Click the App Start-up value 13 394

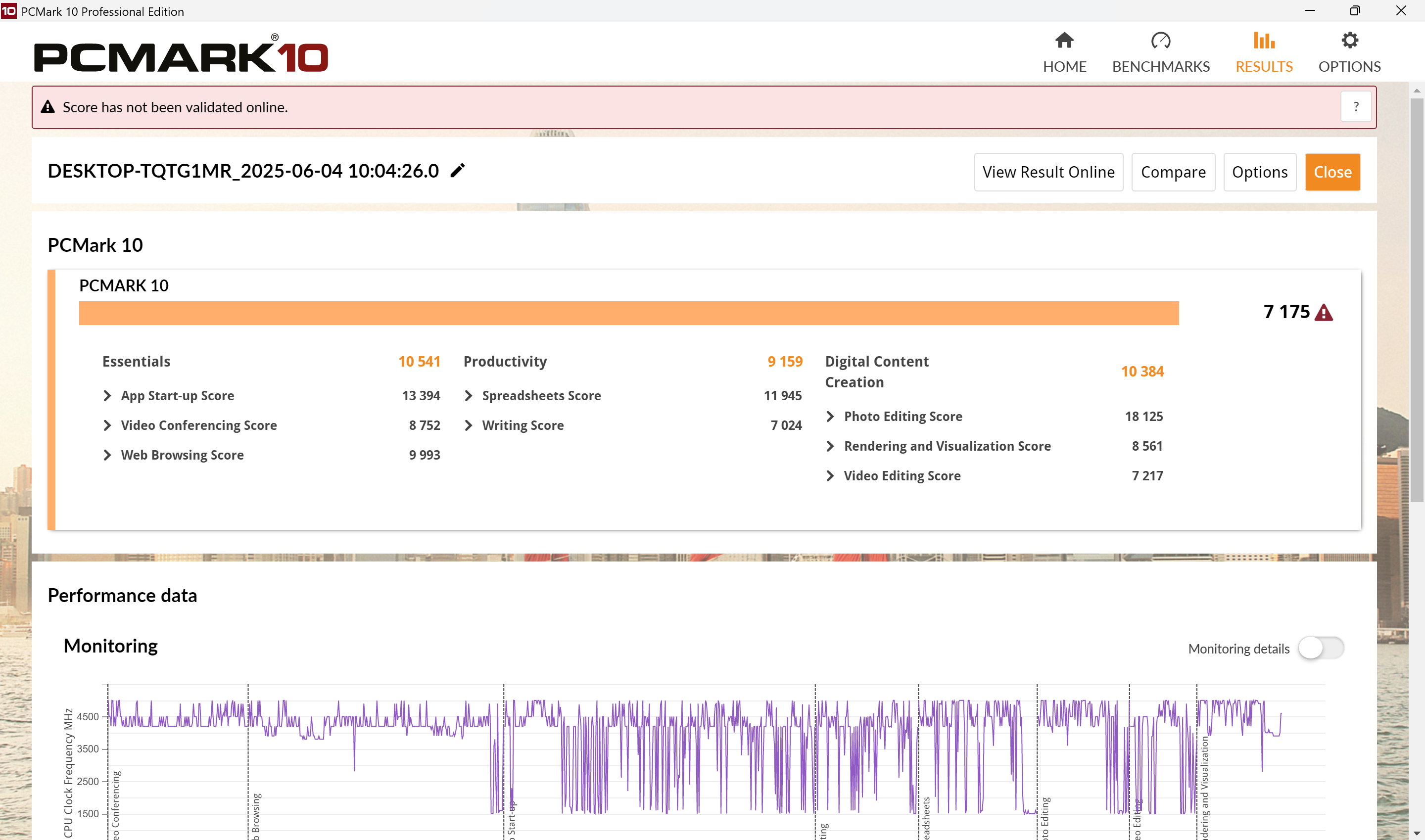tap(421, 396)
